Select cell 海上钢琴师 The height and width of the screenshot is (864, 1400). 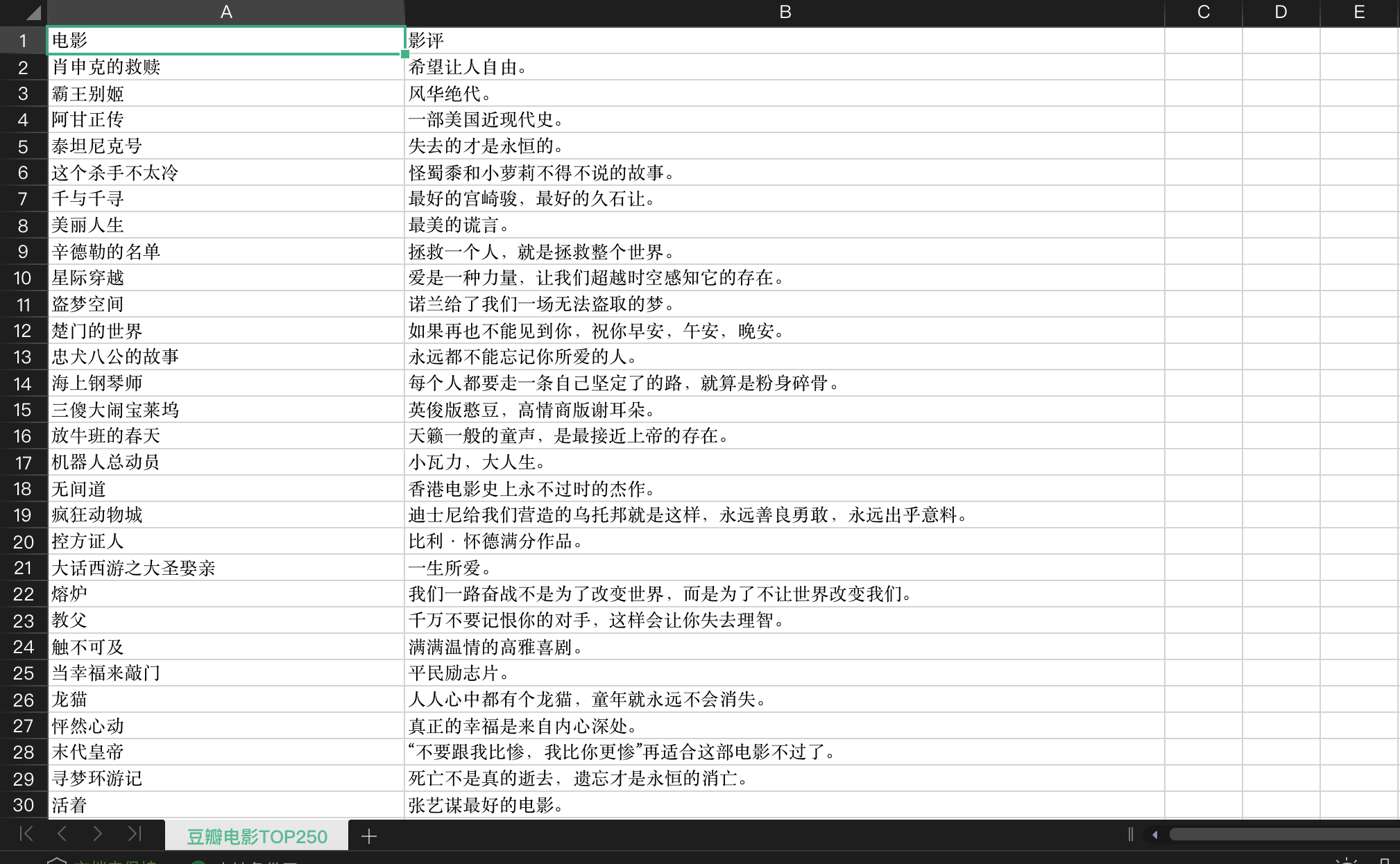(x=226, y=383)
